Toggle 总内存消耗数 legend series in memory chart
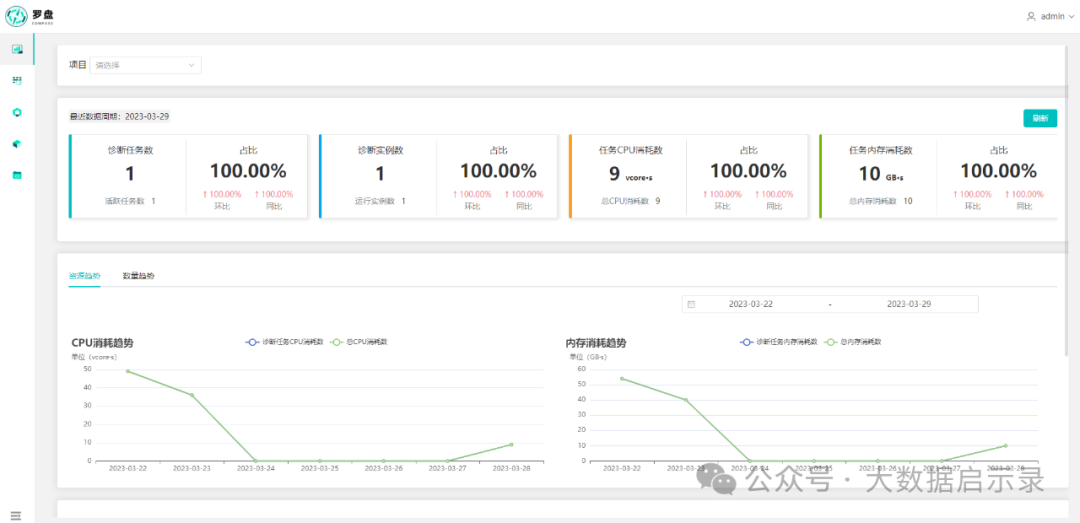This screenshot has width=1080, height=523. point(855,342)
